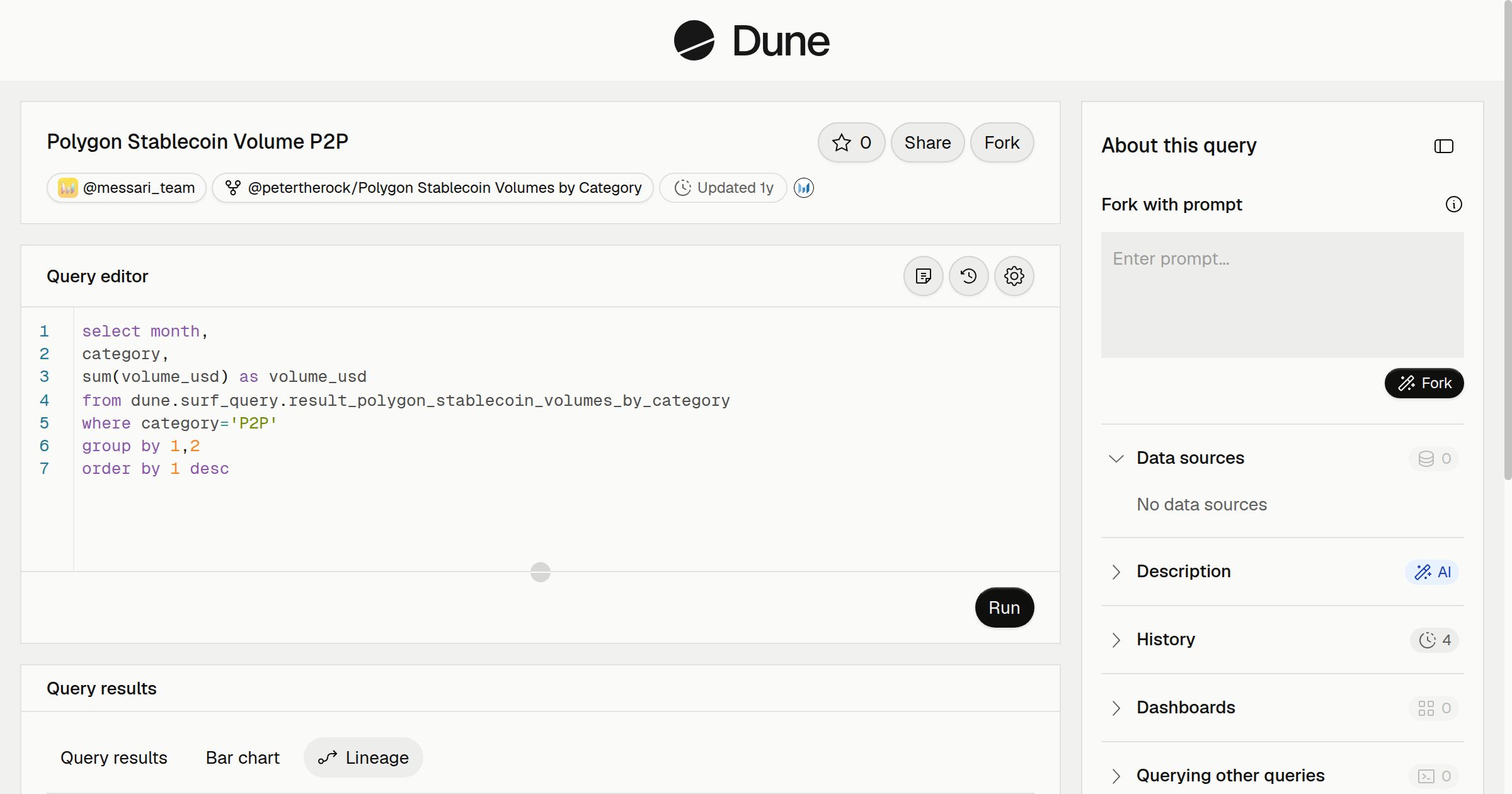Open query version history clock icon
The width and height of the screenshot is (1512, 794).
coord(968,276)
